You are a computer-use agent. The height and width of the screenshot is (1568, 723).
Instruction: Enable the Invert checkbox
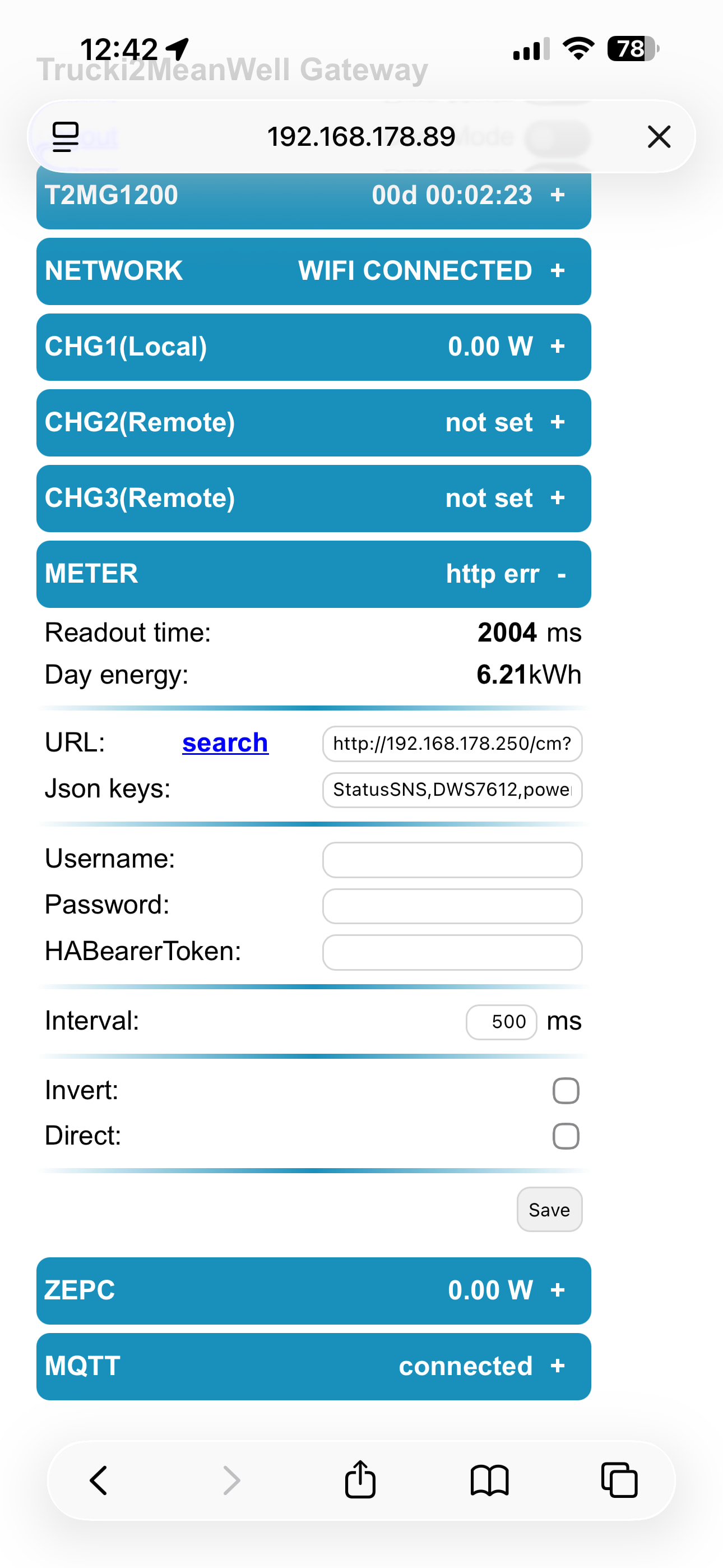566,1090
